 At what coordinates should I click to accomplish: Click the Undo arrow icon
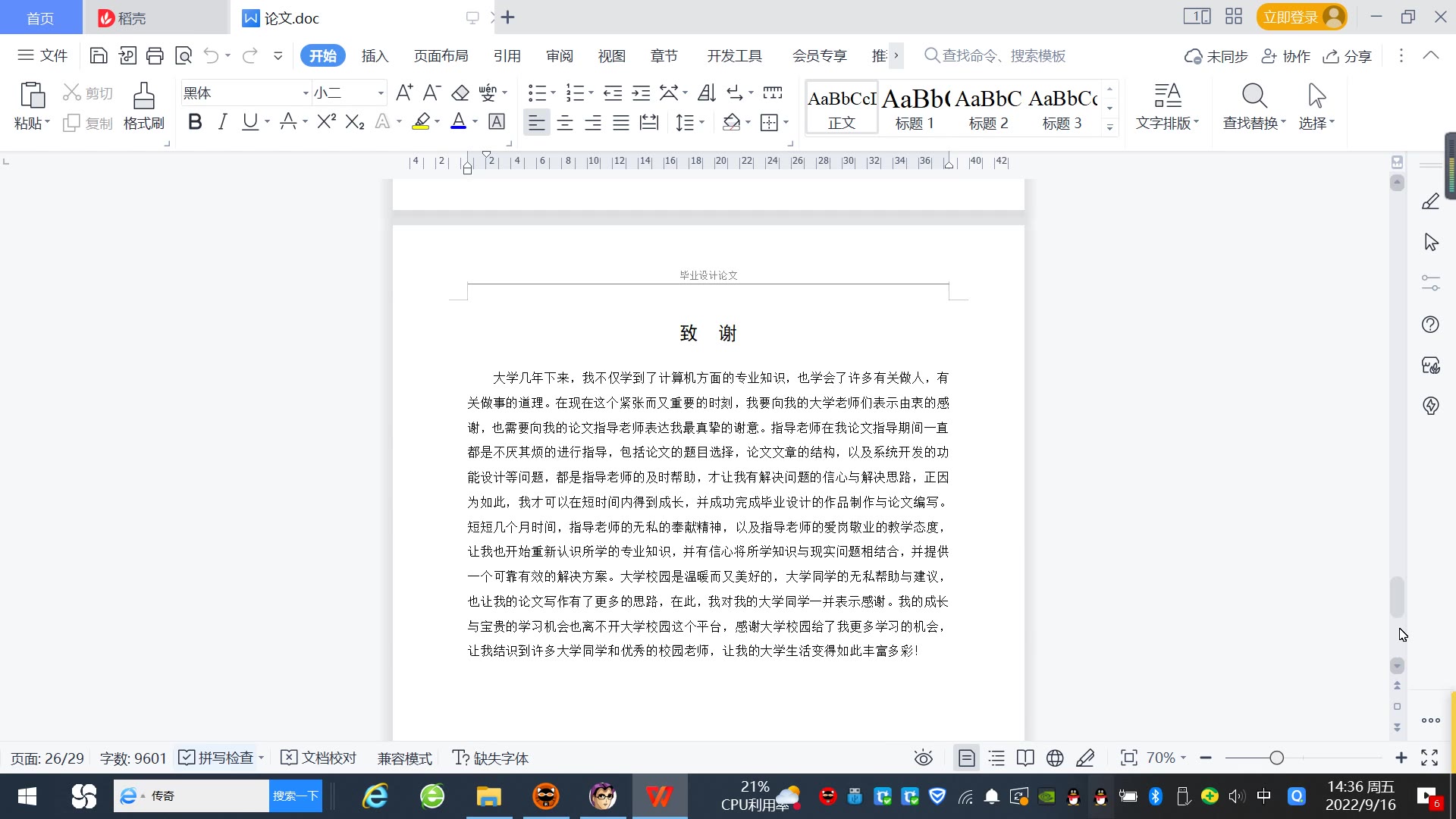[212, 55]
